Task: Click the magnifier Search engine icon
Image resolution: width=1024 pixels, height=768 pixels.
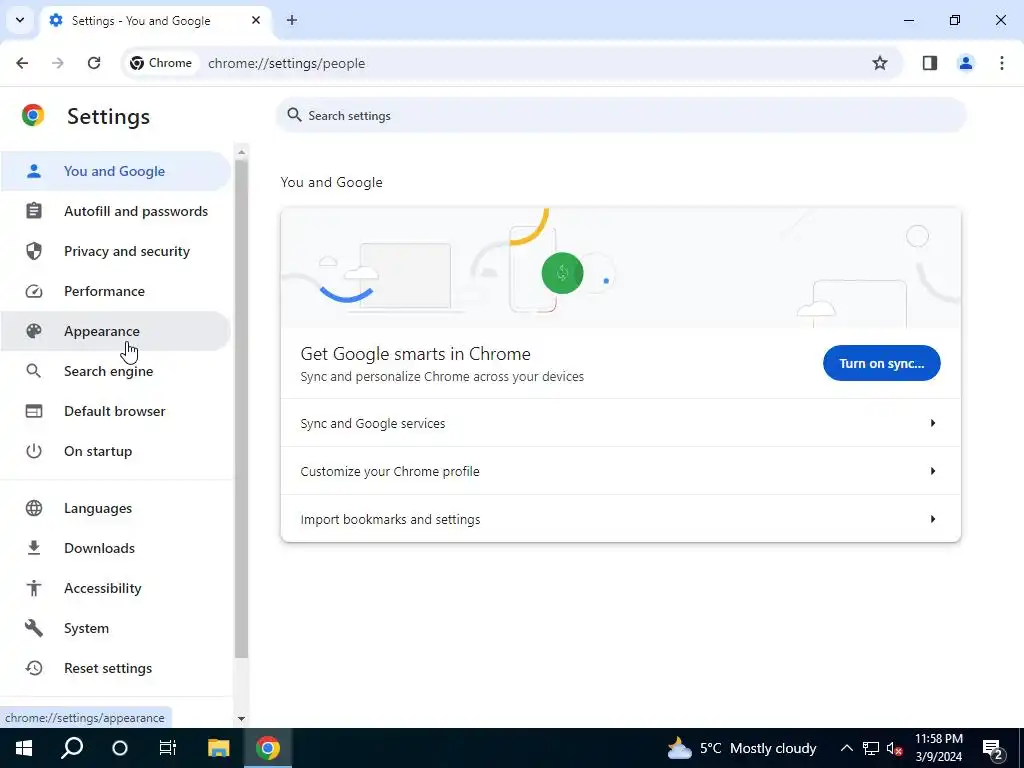Action: point(33,371)
